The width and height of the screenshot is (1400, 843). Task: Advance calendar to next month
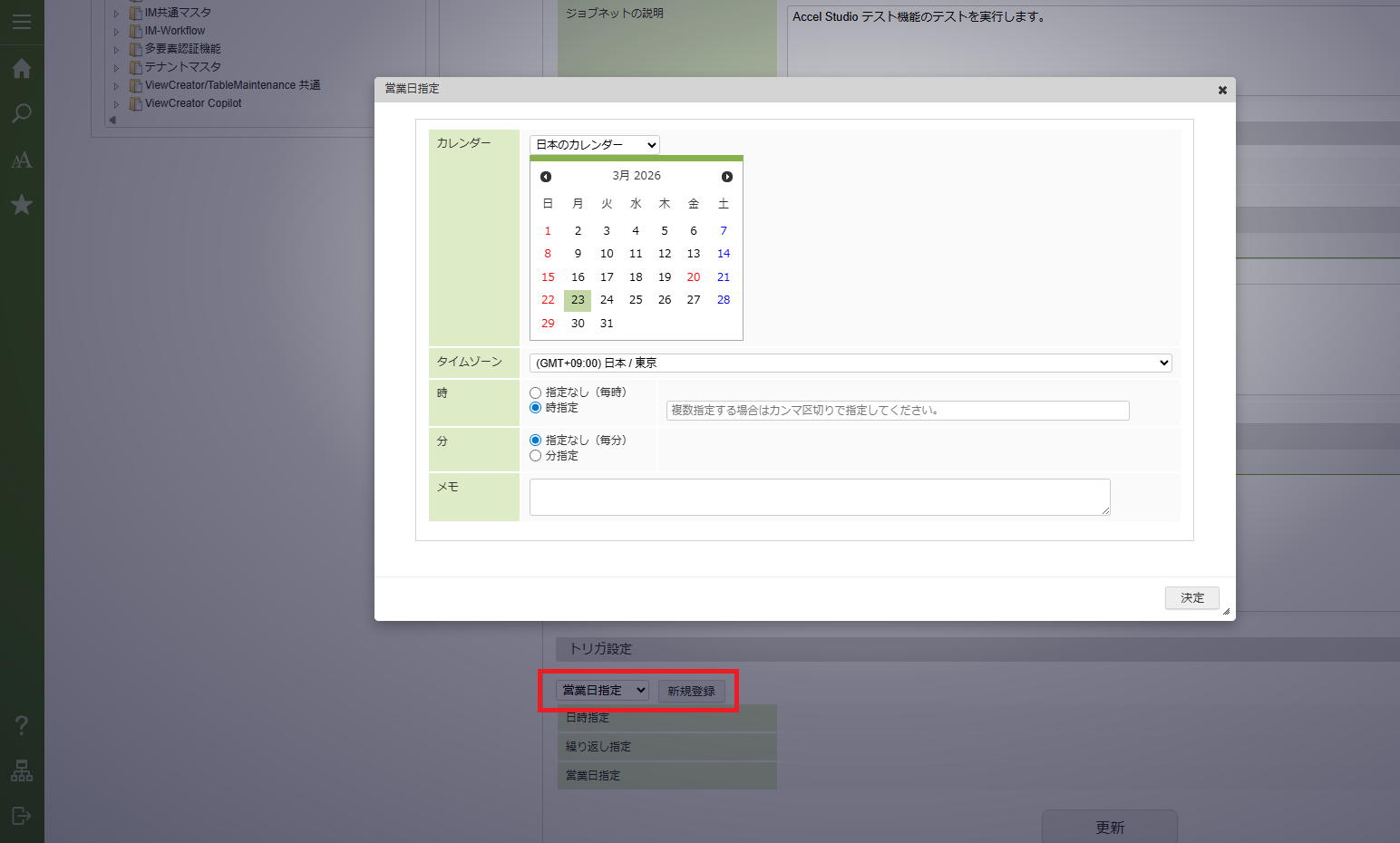[x=727, y=177]
